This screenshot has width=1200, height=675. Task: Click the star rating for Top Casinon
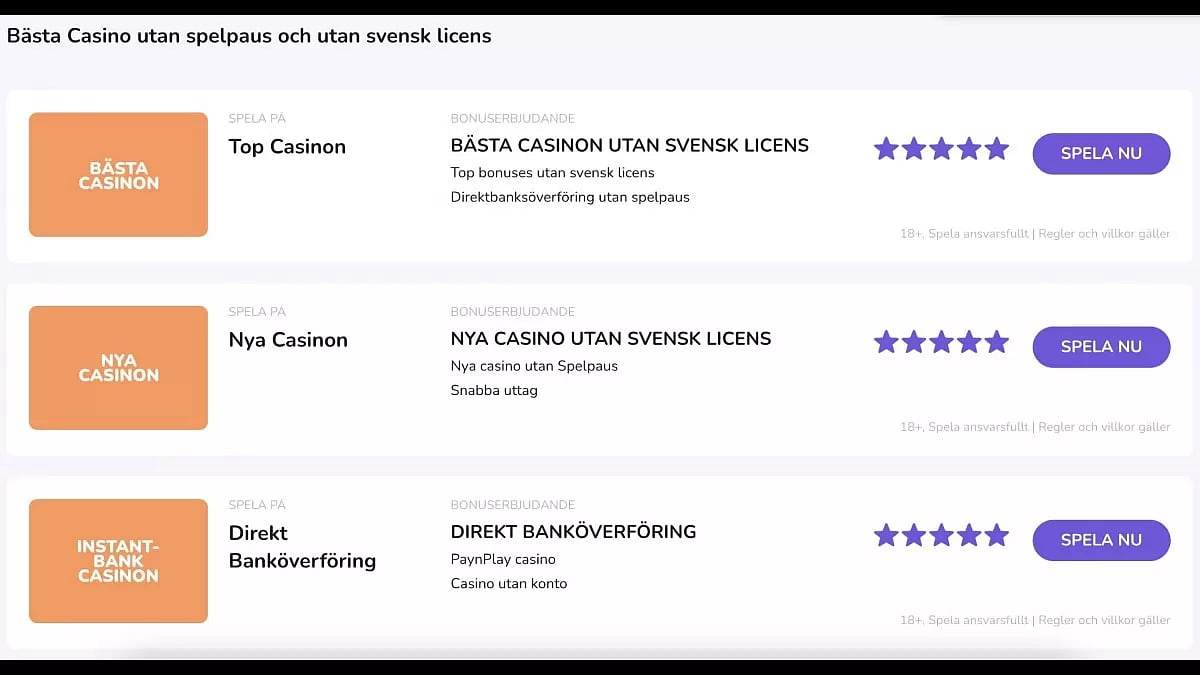click(941, 149)
